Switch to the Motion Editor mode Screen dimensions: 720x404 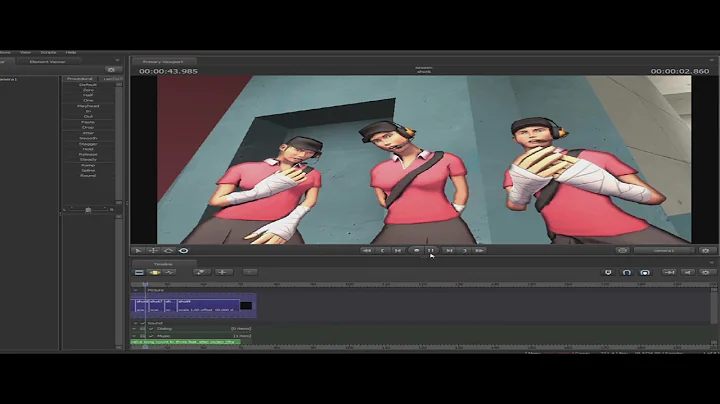point(155,273)
